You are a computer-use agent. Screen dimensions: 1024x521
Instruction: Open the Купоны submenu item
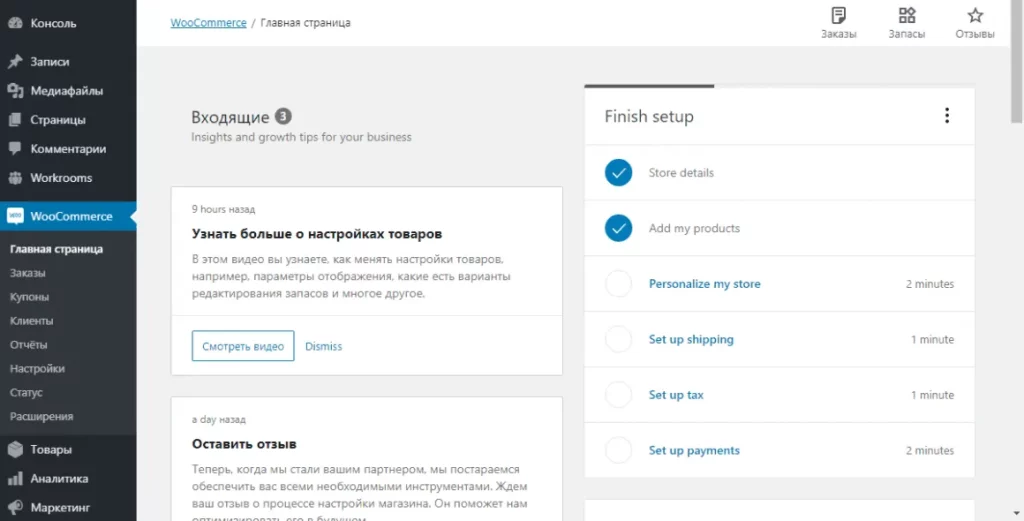[x=29, y=297]
